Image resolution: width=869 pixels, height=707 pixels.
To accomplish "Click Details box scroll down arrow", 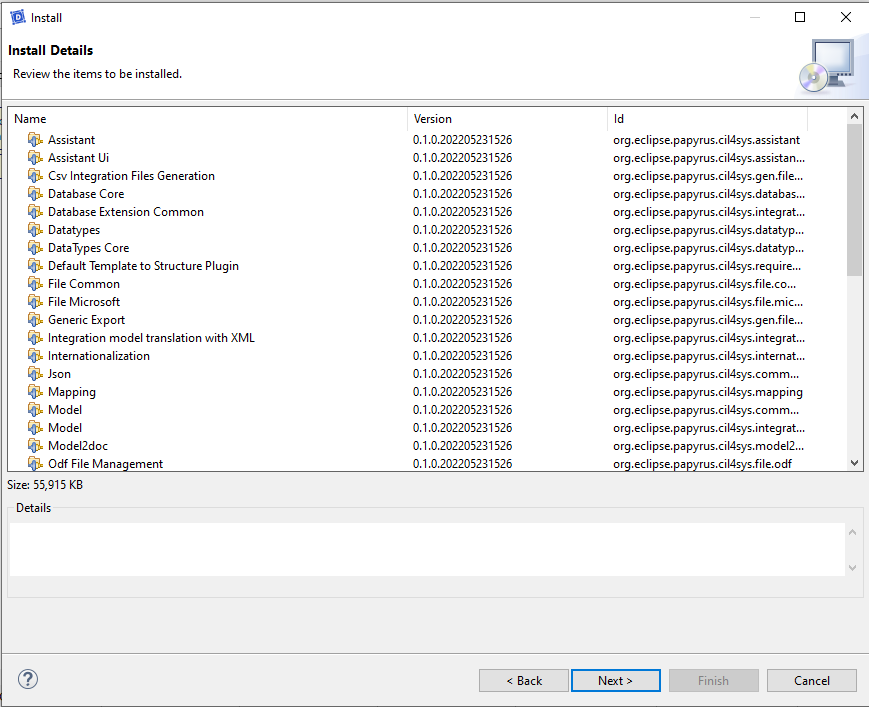I will pos(852,567).
